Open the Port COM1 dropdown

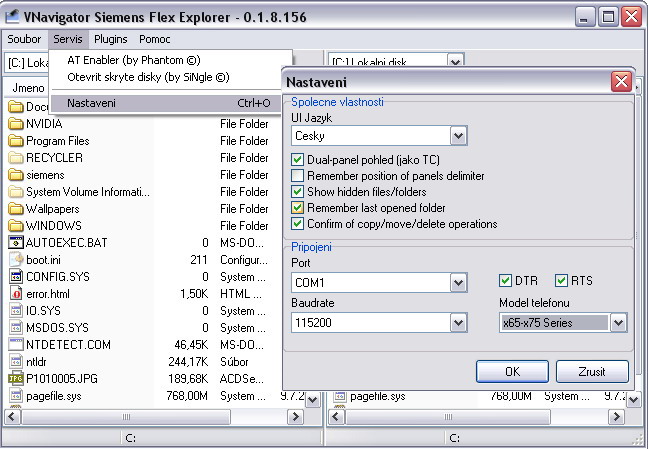pyautogui.click(x=458, y=283)
